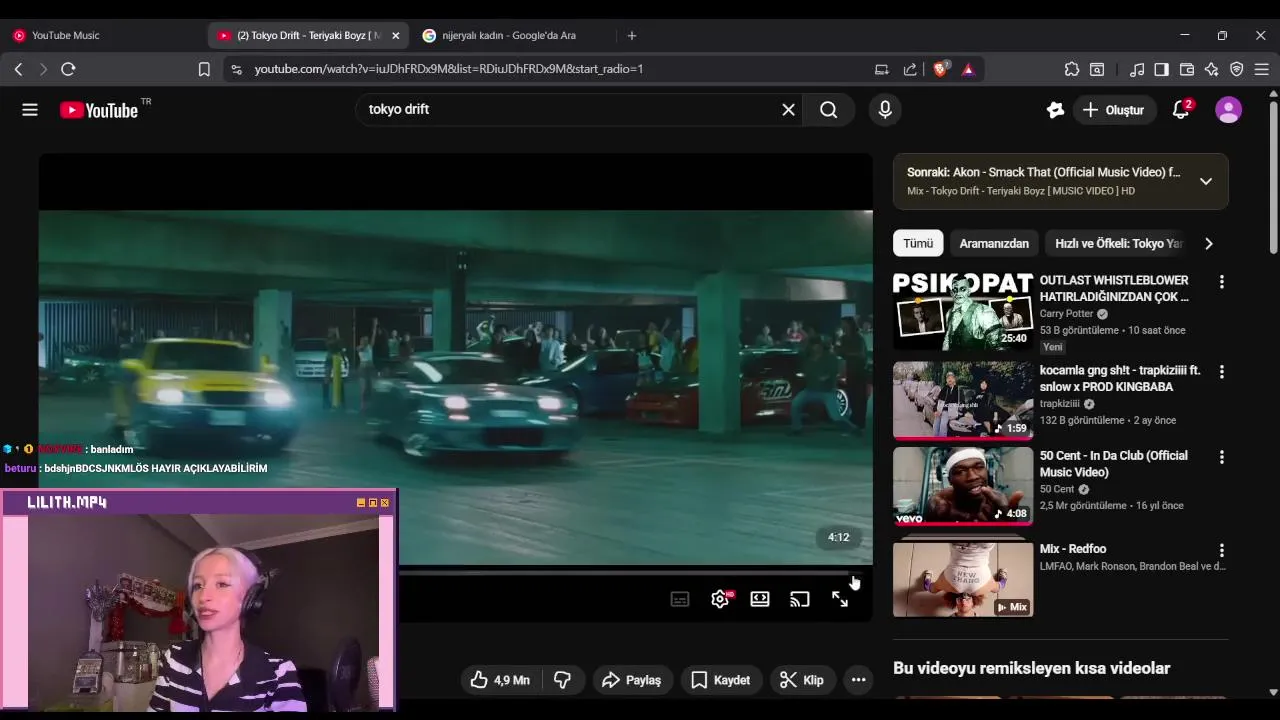Close the Tokyo Drift browser tab

[x=395, y=35]
